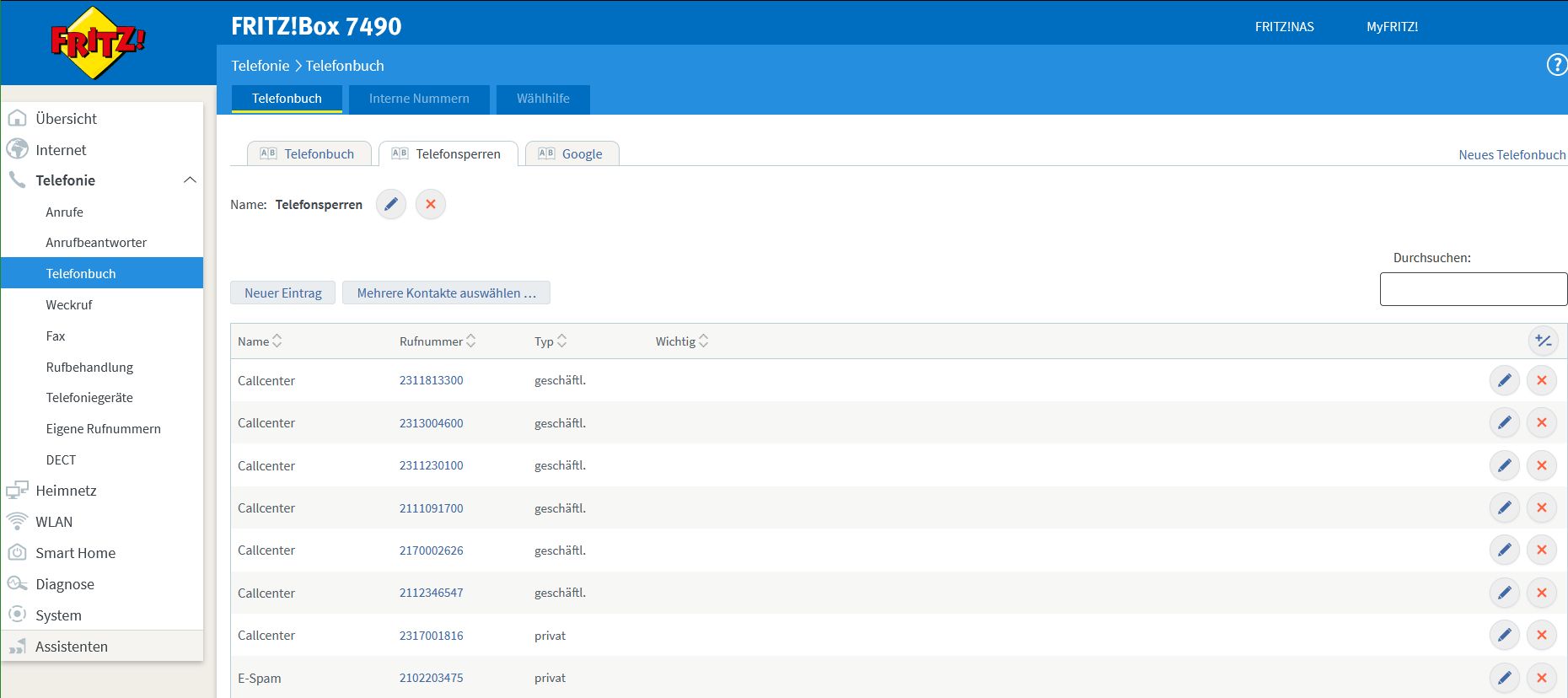Focus the Durchsuchen search field
The image size is (1568, 698).
1474,289
